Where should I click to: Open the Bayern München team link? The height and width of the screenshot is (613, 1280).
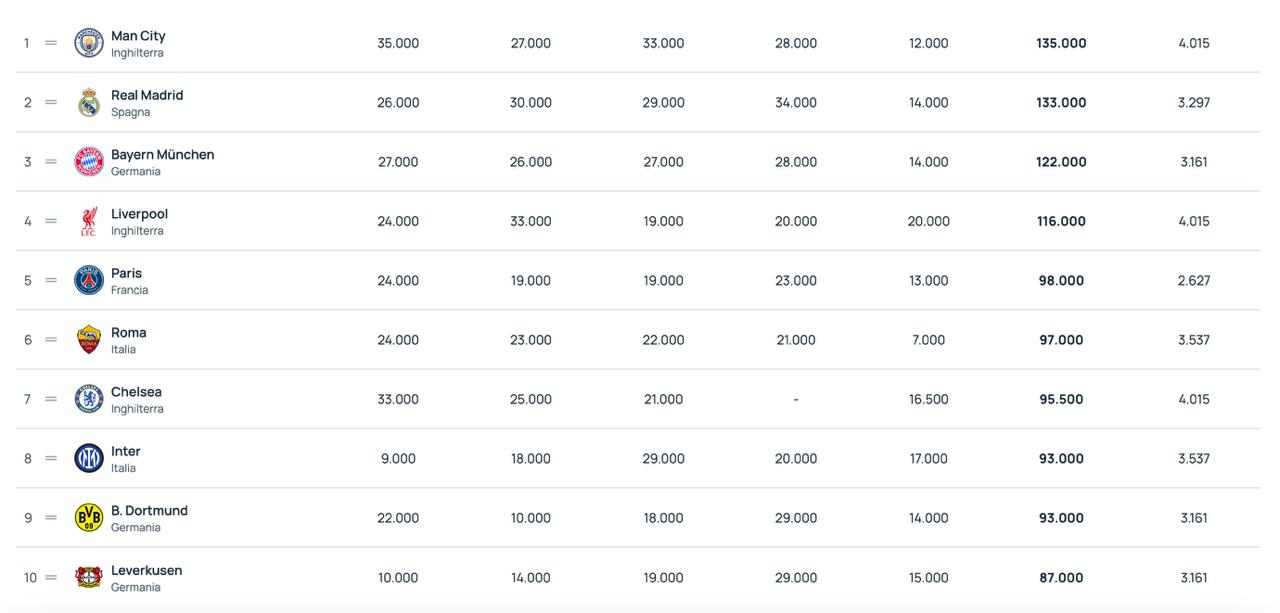point(162,155)
